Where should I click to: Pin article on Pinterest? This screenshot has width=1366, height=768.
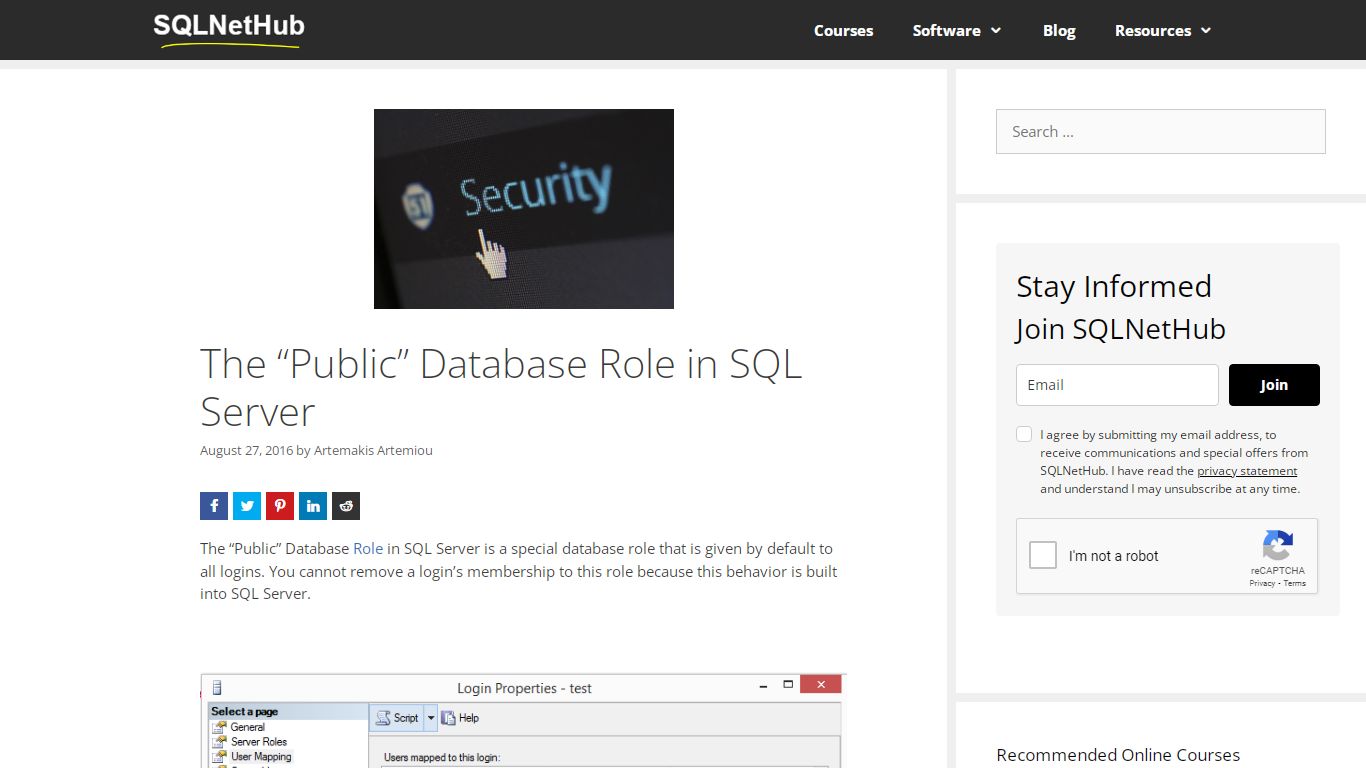(280, 506)
